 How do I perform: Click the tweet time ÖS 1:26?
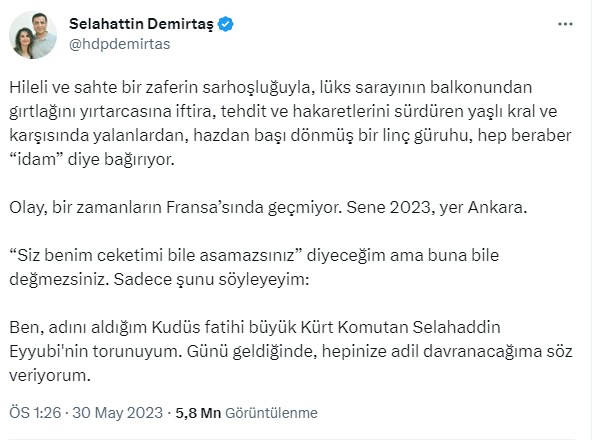coord(38,412)
